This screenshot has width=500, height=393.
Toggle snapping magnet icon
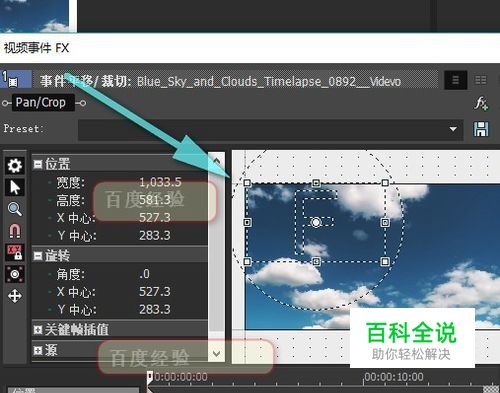pos(14,231)
